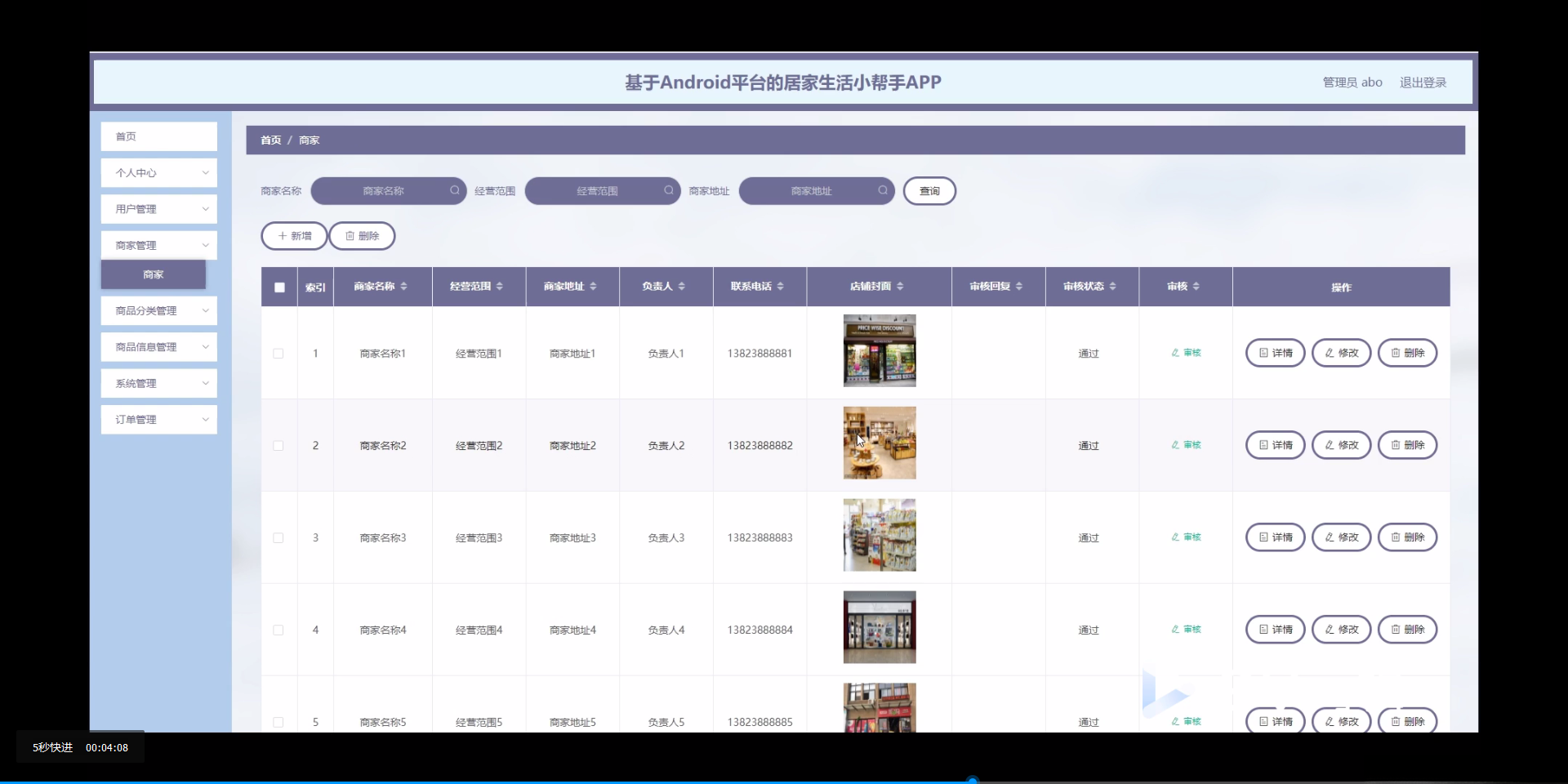This screenshot has width=1568, height=784.
Task: Toggle the select-all checkbox in table header
Action: tap(278, 287)
